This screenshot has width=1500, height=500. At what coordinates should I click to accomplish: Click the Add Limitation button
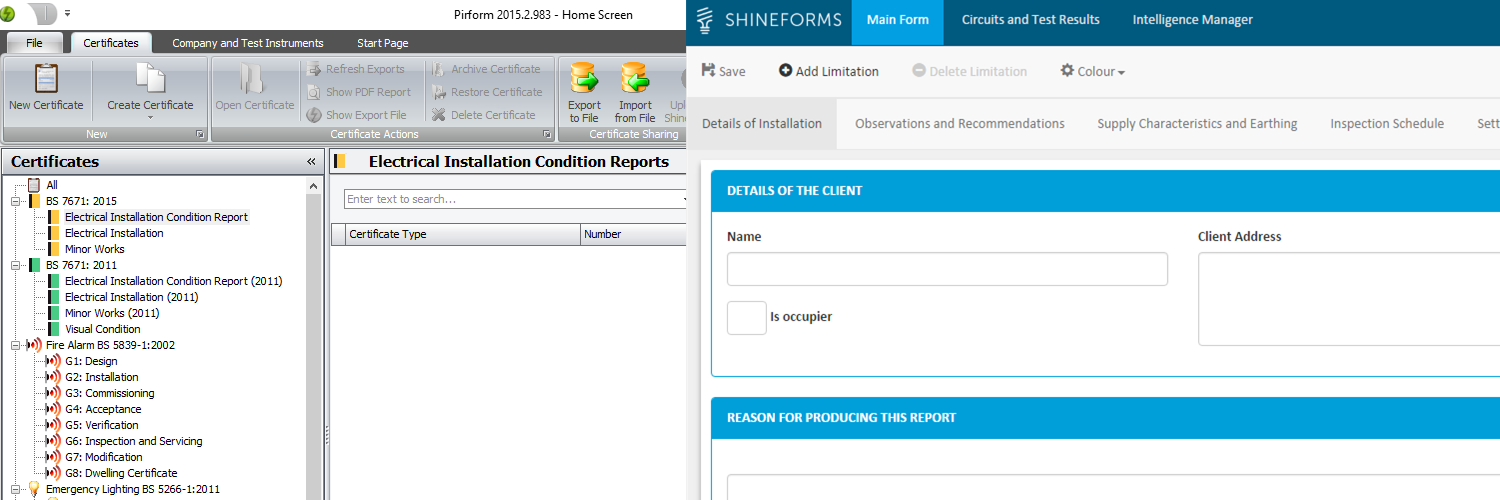[x=829, y=71]
